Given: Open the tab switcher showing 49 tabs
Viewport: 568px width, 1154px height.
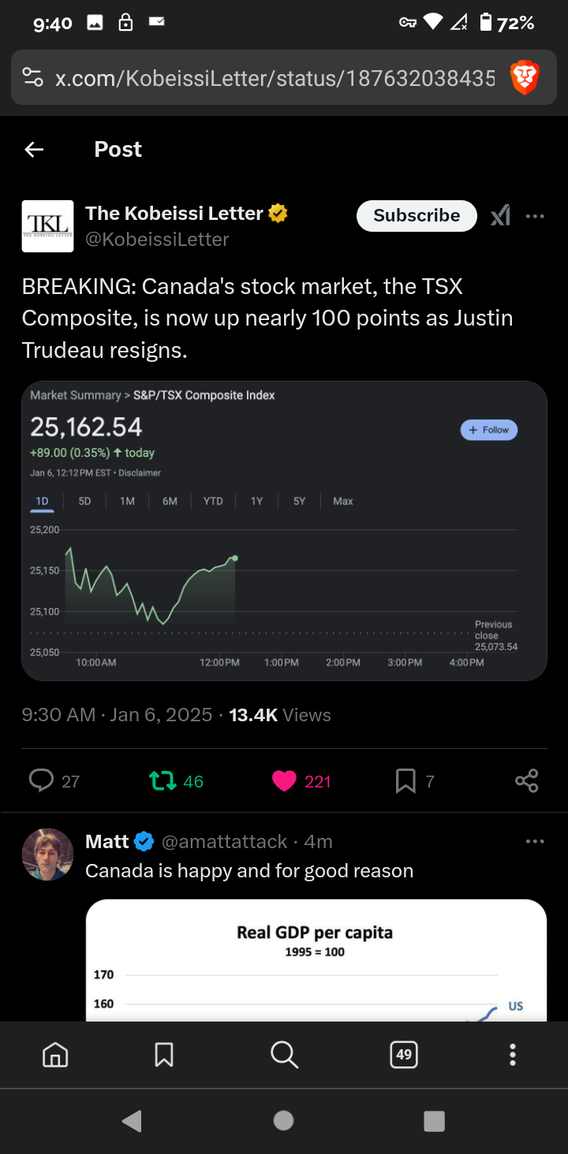Looking at the screenshot, I should [403, 1055].
